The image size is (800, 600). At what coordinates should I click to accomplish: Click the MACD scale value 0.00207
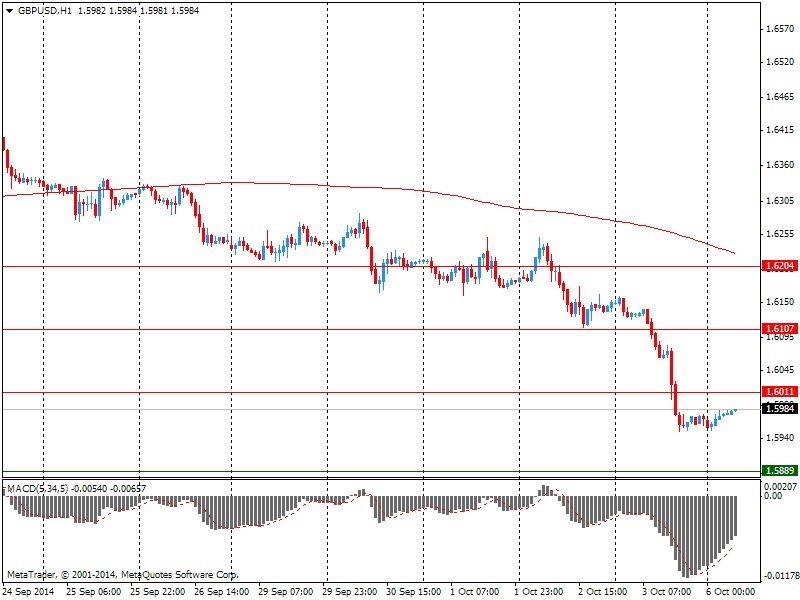pos(780,487)
